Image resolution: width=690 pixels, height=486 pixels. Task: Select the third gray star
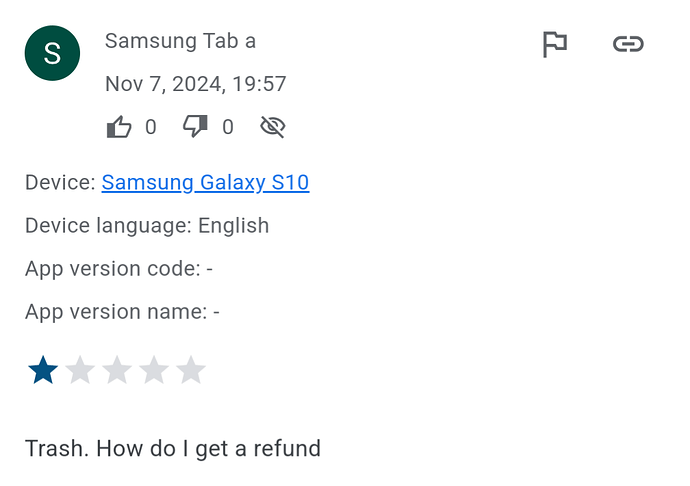(x=117, y=370)
